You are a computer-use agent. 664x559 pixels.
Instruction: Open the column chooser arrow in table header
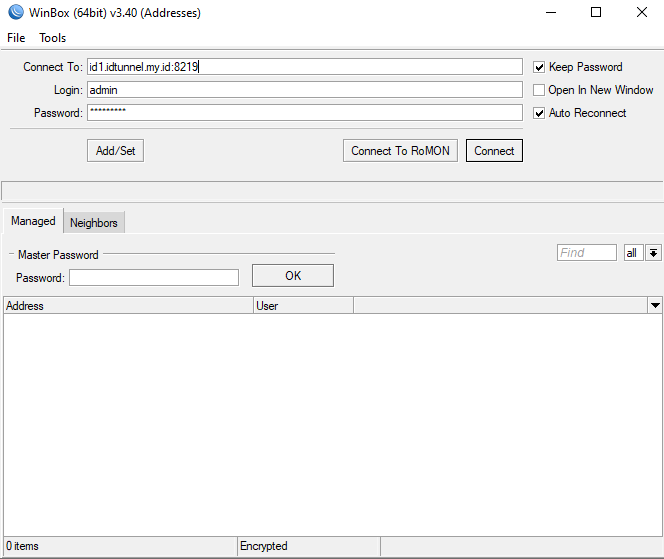655,305
